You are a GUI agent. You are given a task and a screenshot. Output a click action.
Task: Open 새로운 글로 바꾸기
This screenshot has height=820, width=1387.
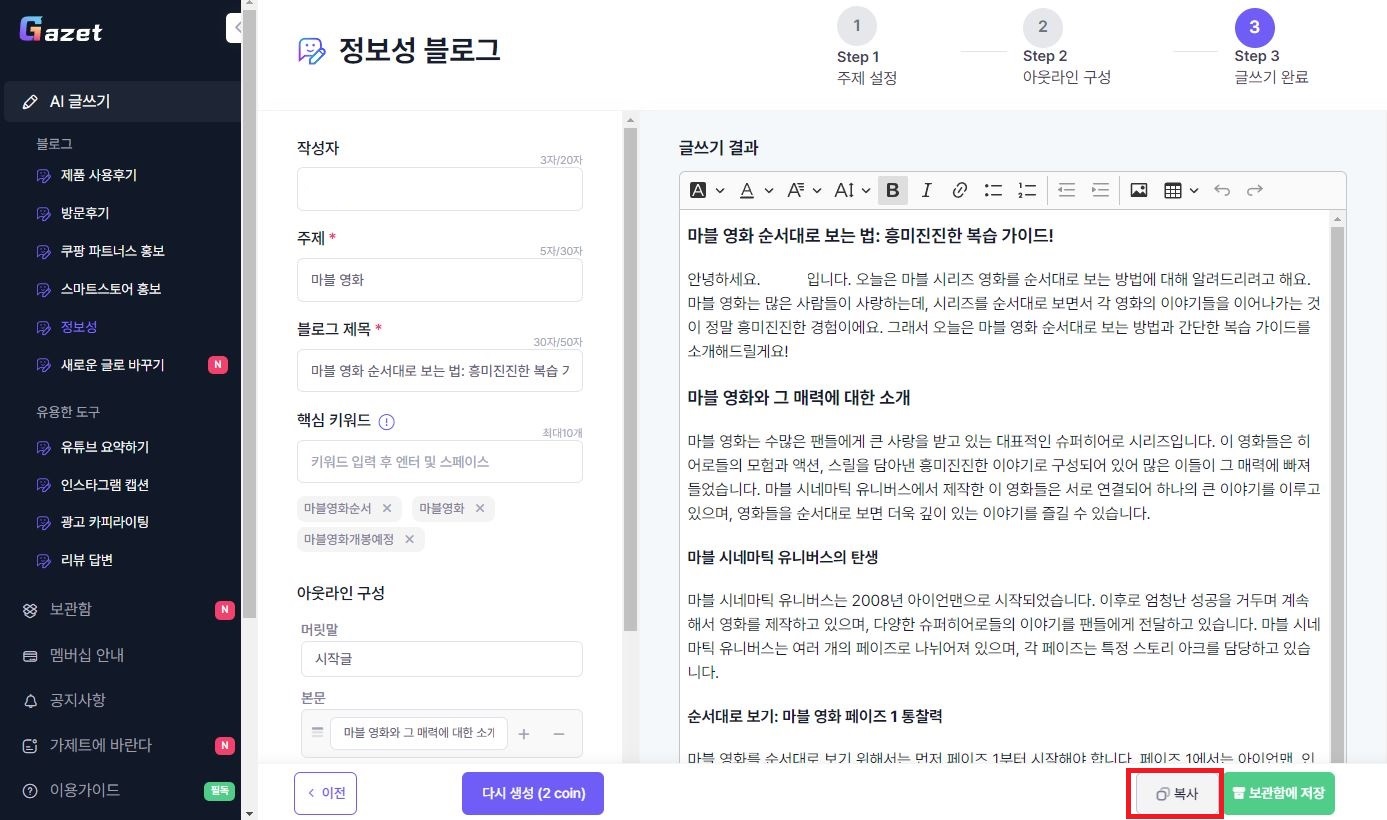[112, 365]
